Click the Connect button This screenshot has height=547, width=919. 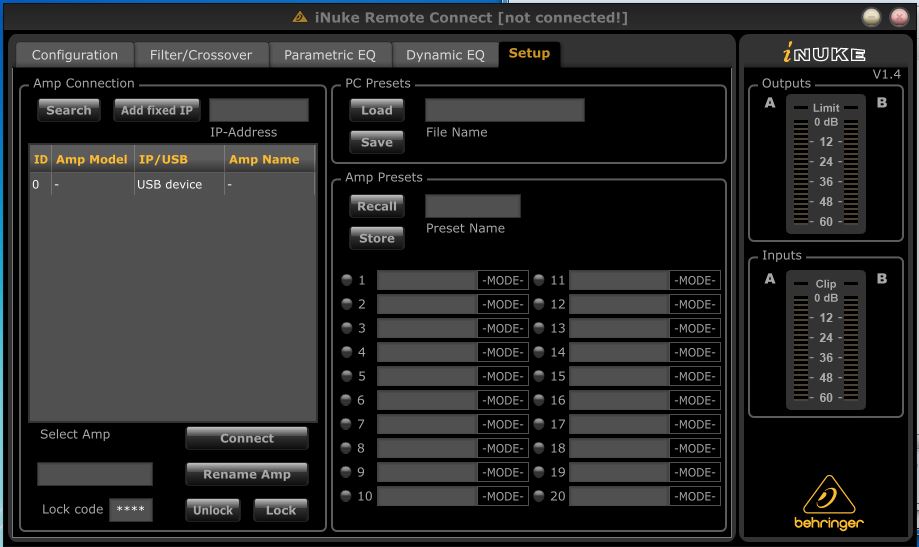[x=246, y=438]
